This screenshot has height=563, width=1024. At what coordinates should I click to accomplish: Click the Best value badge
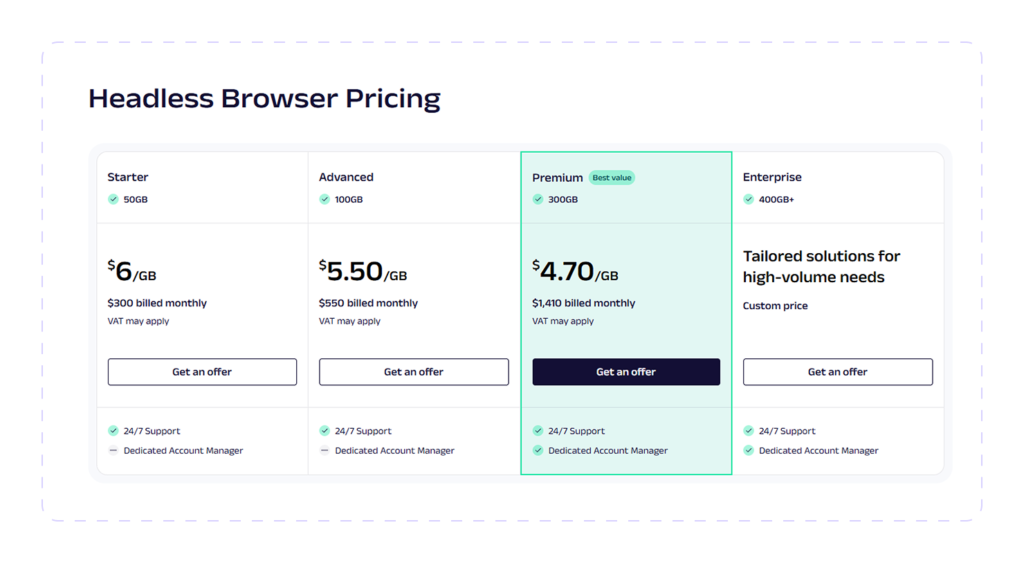(x=612, y=178)
